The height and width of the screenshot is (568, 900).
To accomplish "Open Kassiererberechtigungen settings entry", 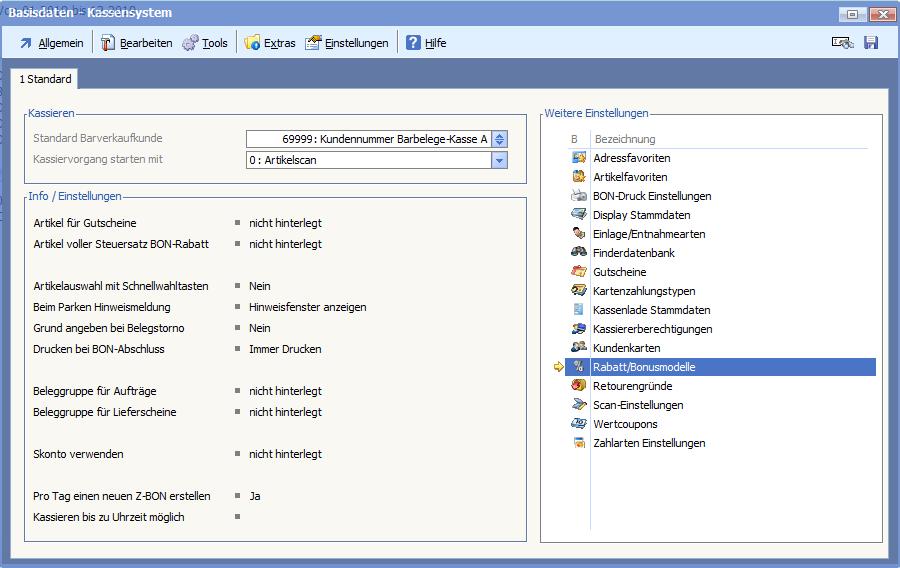I will click(x=652, y=329).
